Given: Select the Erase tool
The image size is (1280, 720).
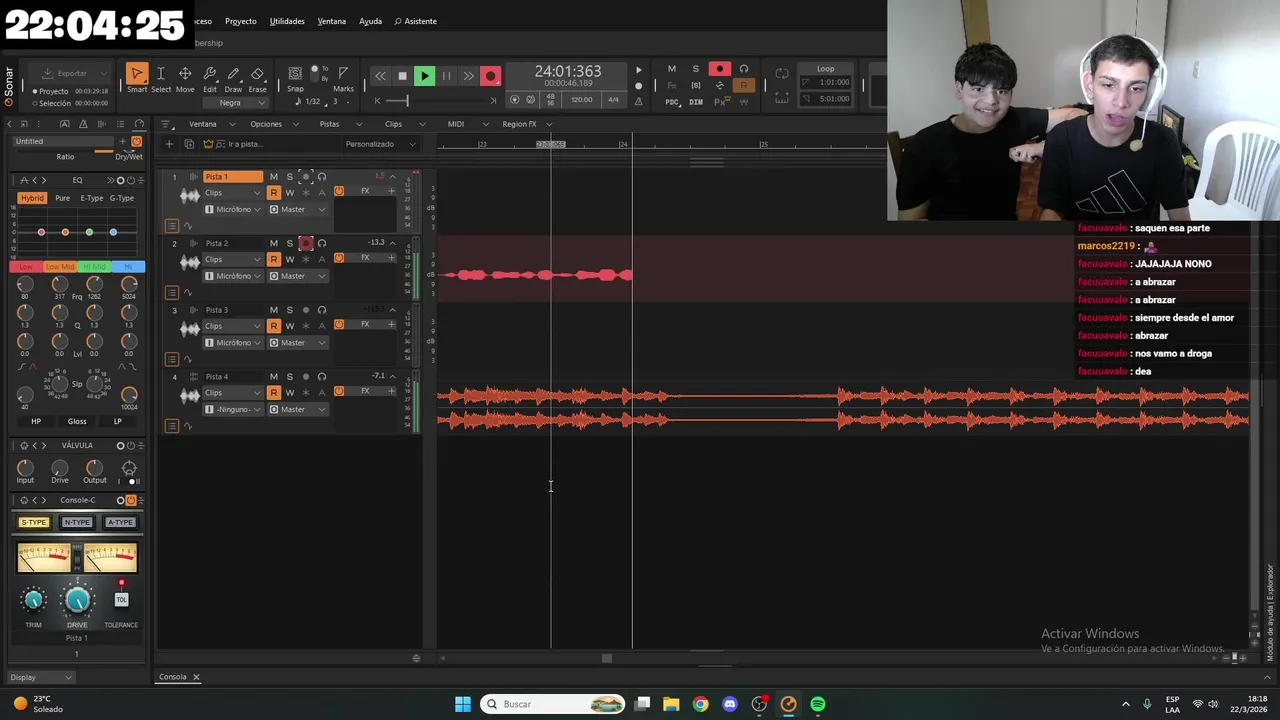Looking at the screenshot, I should pyautogui.click(x=257, y=78).
